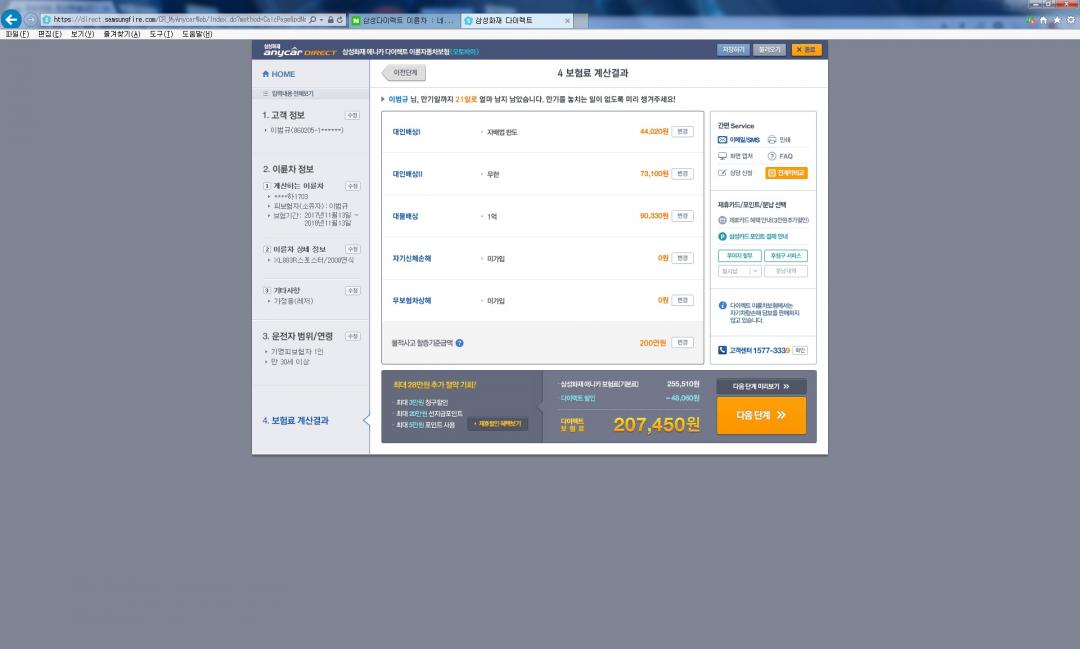Click 변경 button for 대인배상II row
This screenshot has height=649, width=1080.
pyautogui.click(x=682, y=174)
